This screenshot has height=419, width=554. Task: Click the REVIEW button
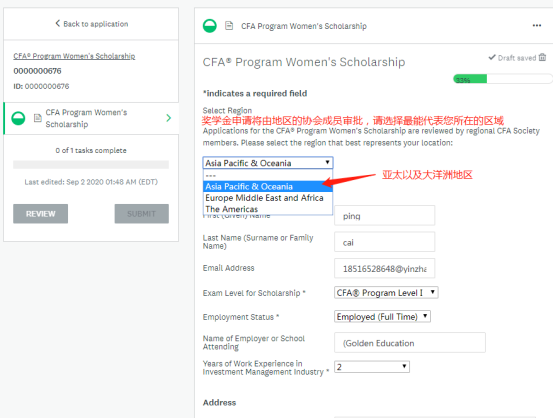(x=41, y=214)
